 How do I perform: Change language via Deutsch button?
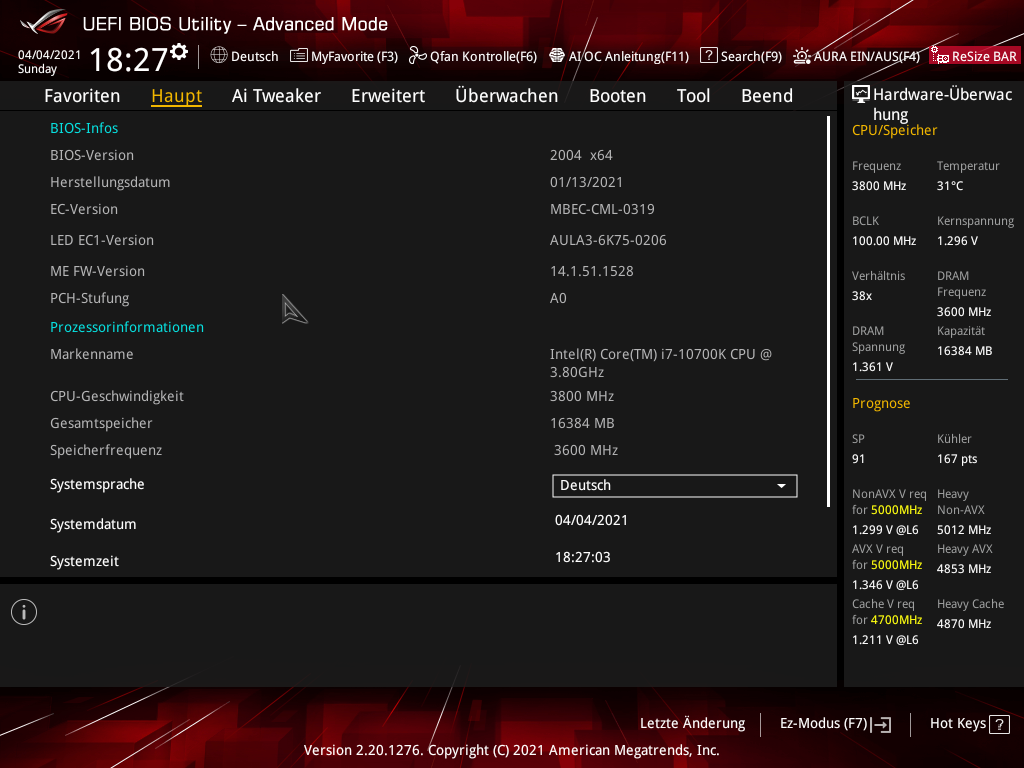244,56
